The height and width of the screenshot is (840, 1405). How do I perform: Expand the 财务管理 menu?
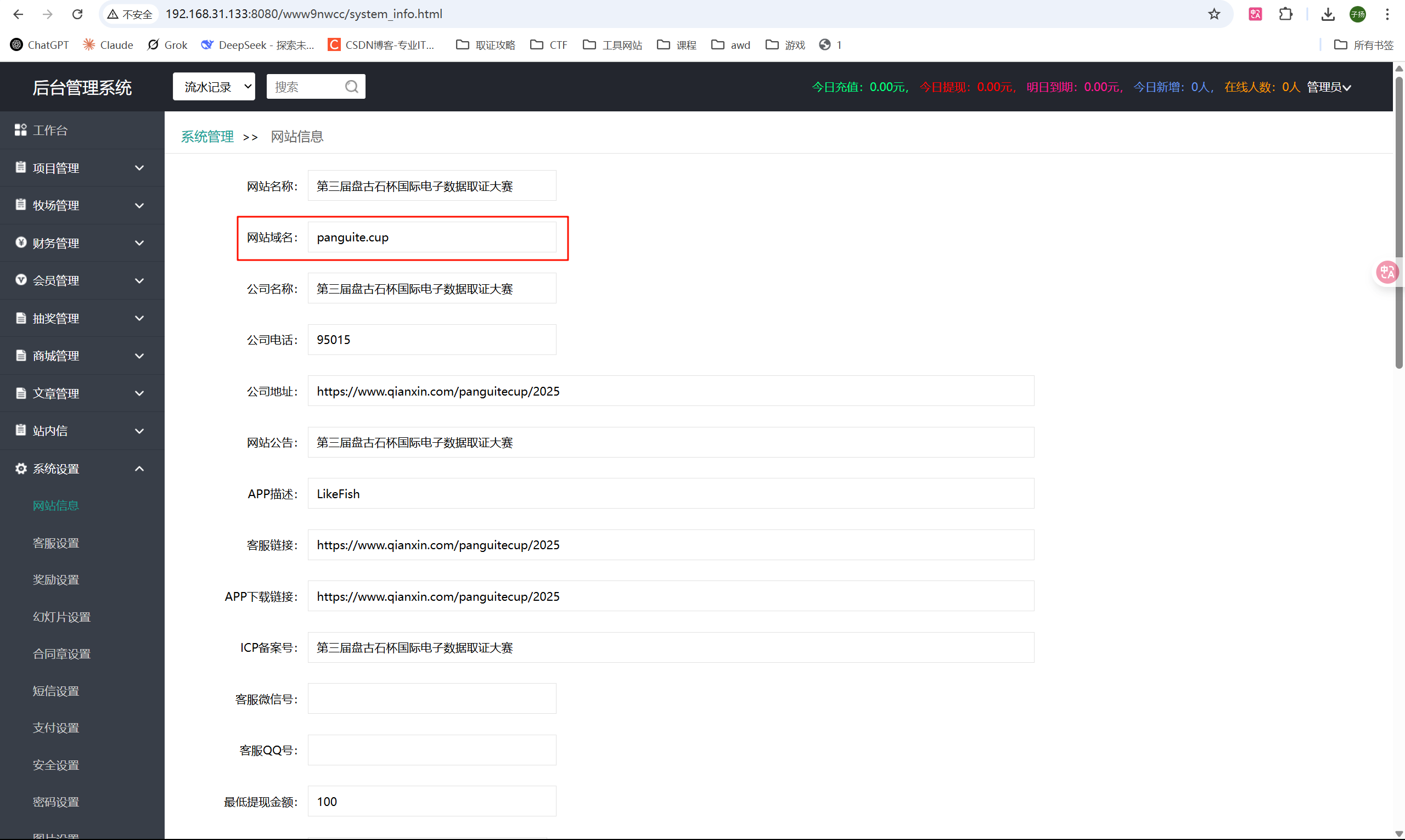tap(82, 244)
